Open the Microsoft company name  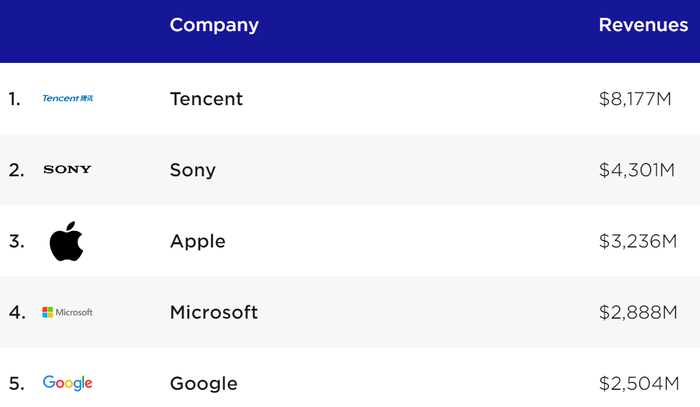click(x=214, y=312)
